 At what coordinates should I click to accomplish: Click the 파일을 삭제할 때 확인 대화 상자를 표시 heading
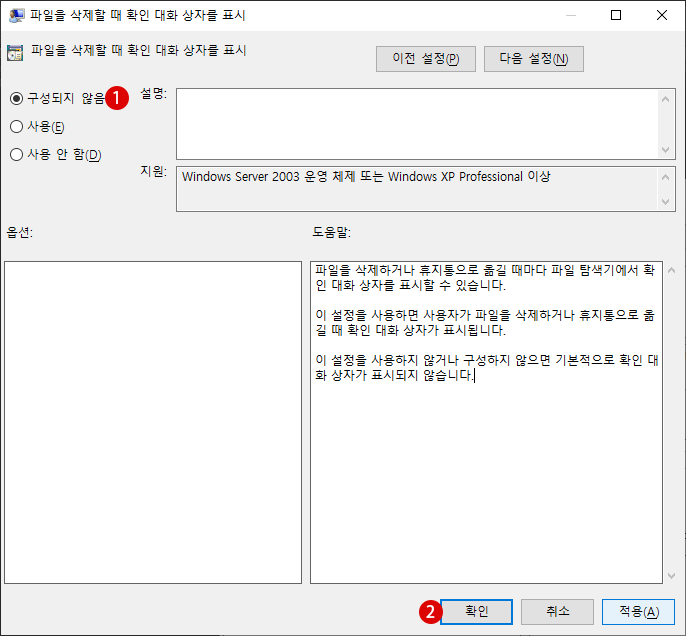click(x=139, y=50)
